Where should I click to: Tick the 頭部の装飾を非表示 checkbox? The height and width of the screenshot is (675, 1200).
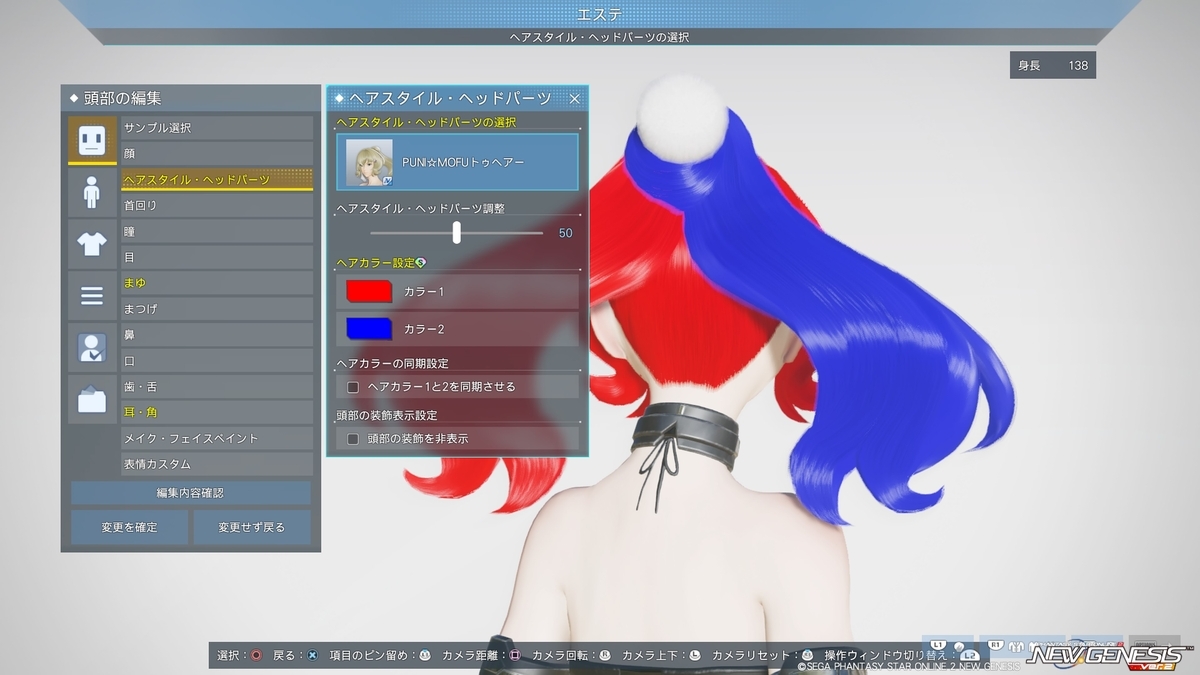(353, 439)
